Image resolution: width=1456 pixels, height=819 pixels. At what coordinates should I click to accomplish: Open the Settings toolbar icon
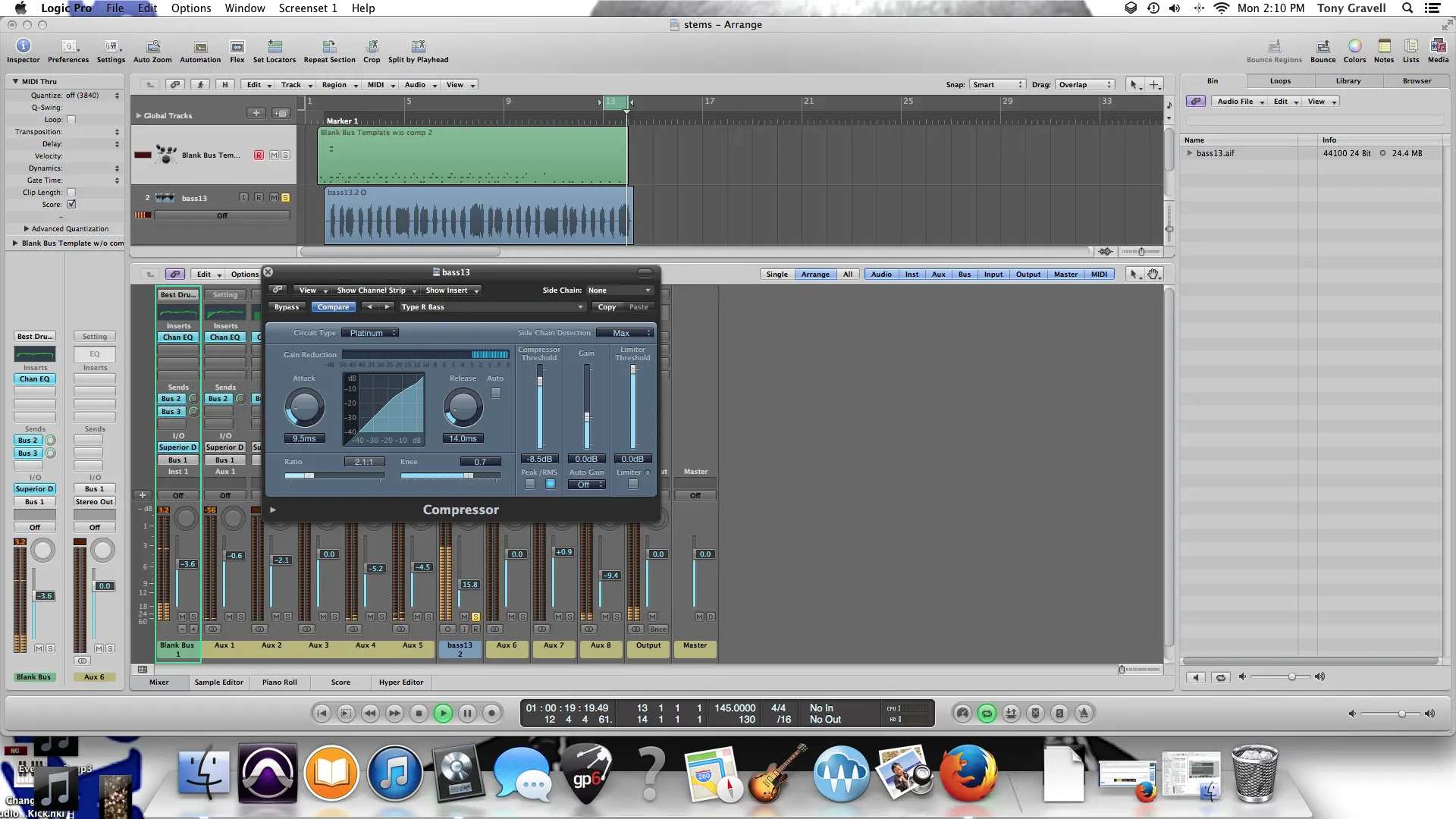111,51
